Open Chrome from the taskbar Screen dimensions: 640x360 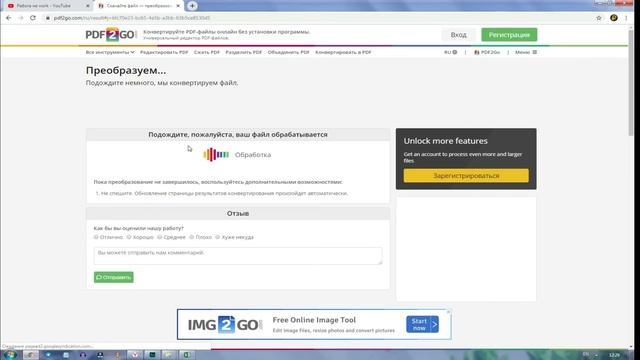point(30,355)
